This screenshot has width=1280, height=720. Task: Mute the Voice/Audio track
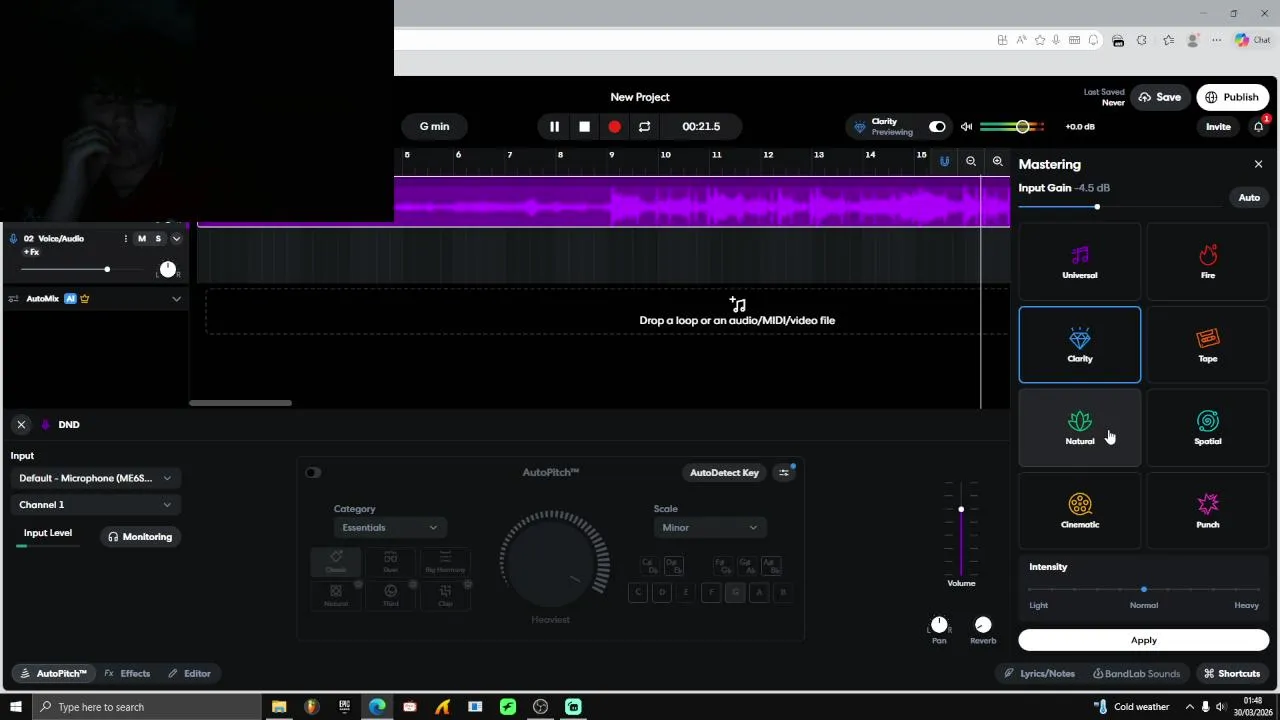point(142,239)
